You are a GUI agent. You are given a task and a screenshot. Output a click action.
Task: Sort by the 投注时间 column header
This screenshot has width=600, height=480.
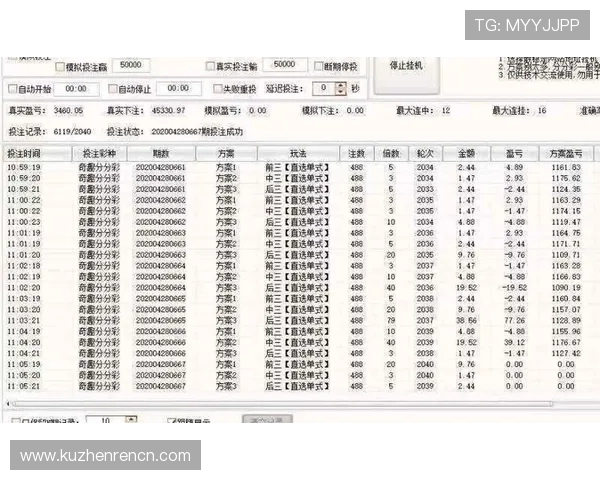click(x=37, y=154)
